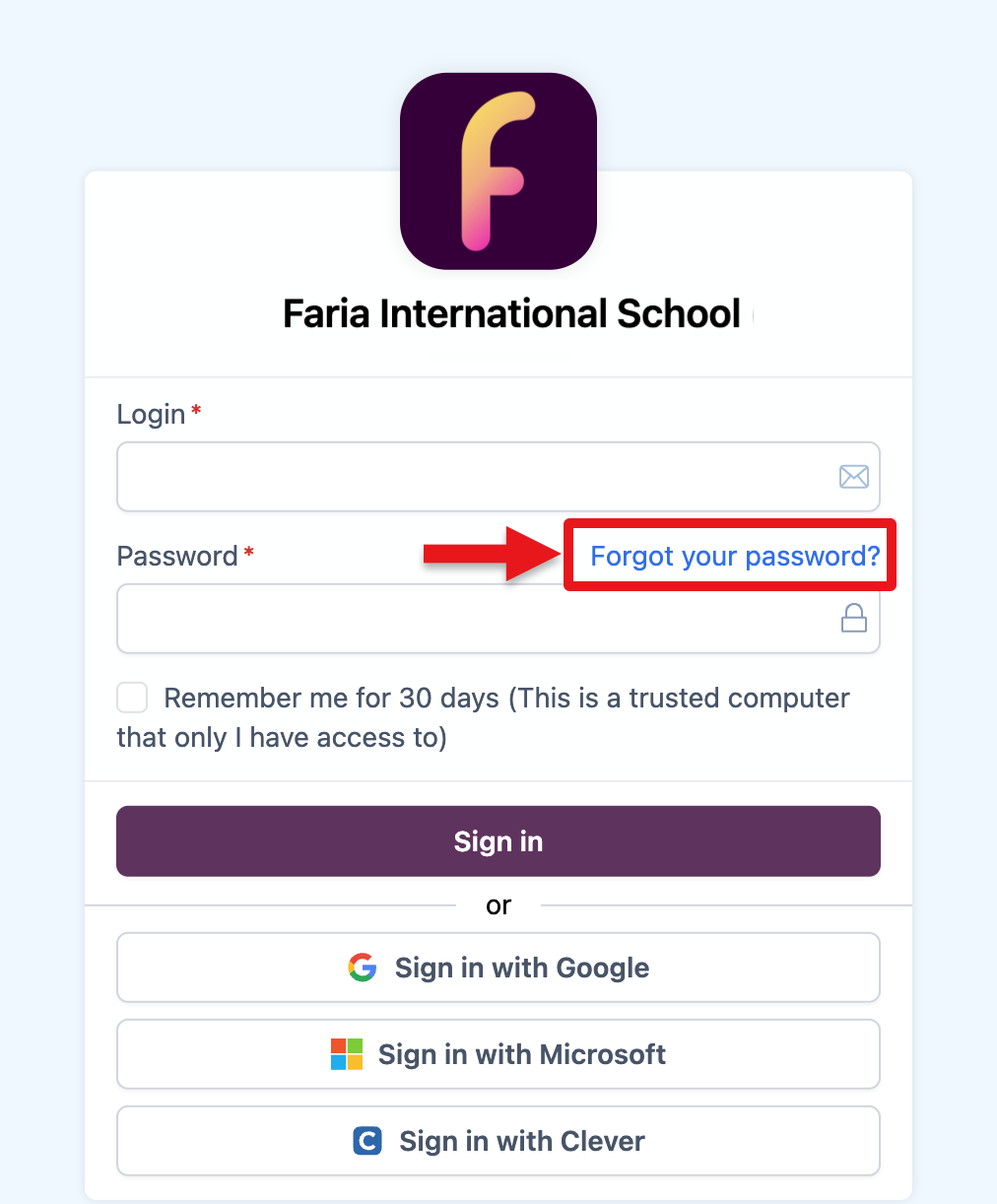
Task: Click the blue Clever C logo icon
Action: (367, 1141)
